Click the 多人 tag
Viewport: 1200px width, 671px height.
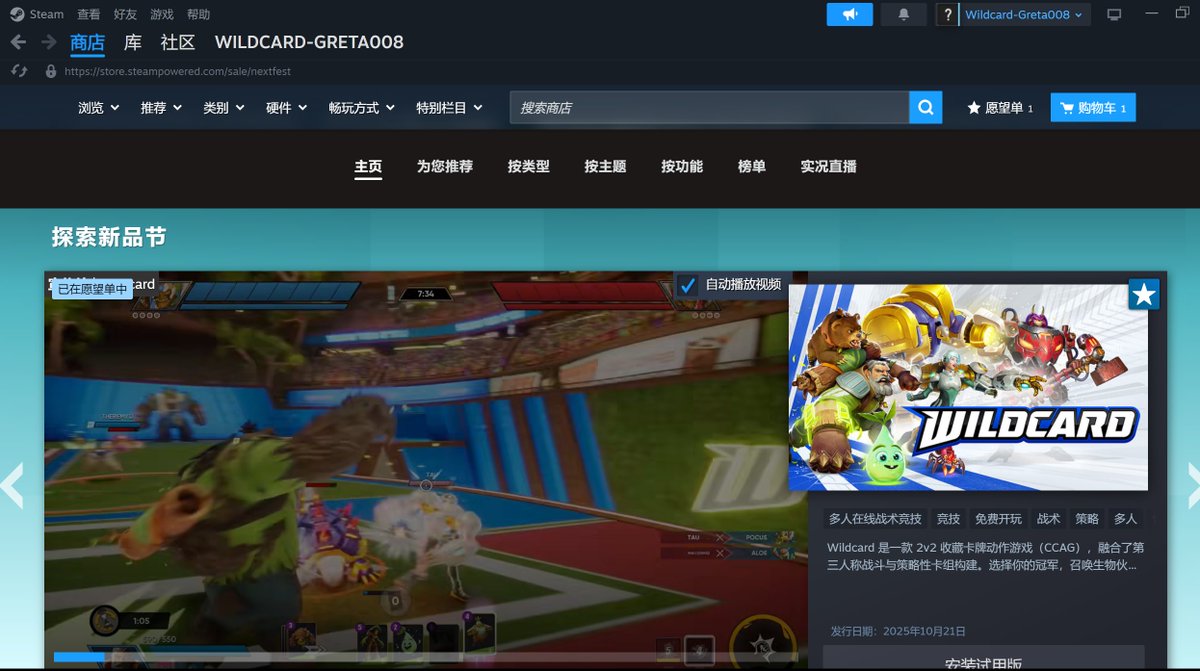pyautogui.click(x=1125, y=519)
